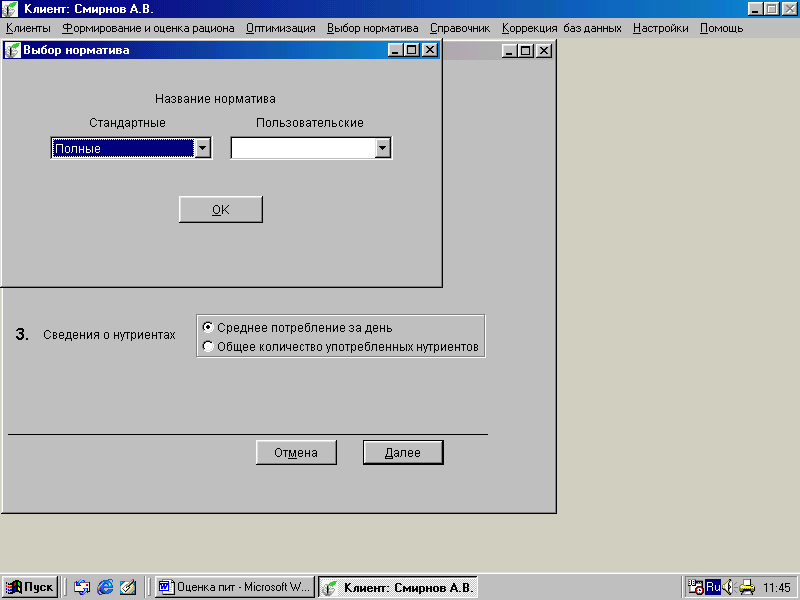
Task: Click the 11:45 clock
Action: (777, 588)
